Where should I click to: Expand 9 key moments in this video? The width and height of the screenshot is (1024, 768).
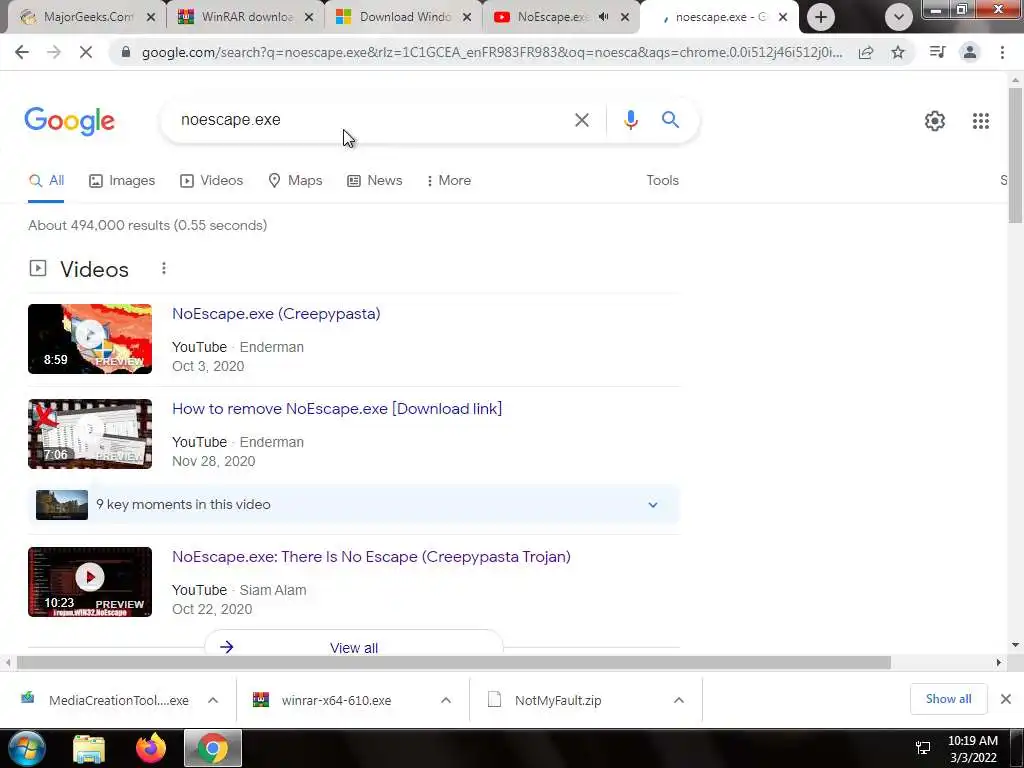(x=353, y=505)
